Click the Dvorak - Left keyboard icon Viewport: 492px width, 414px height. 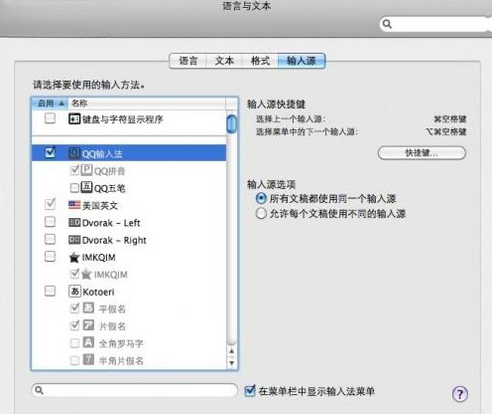tap(74, 222)
